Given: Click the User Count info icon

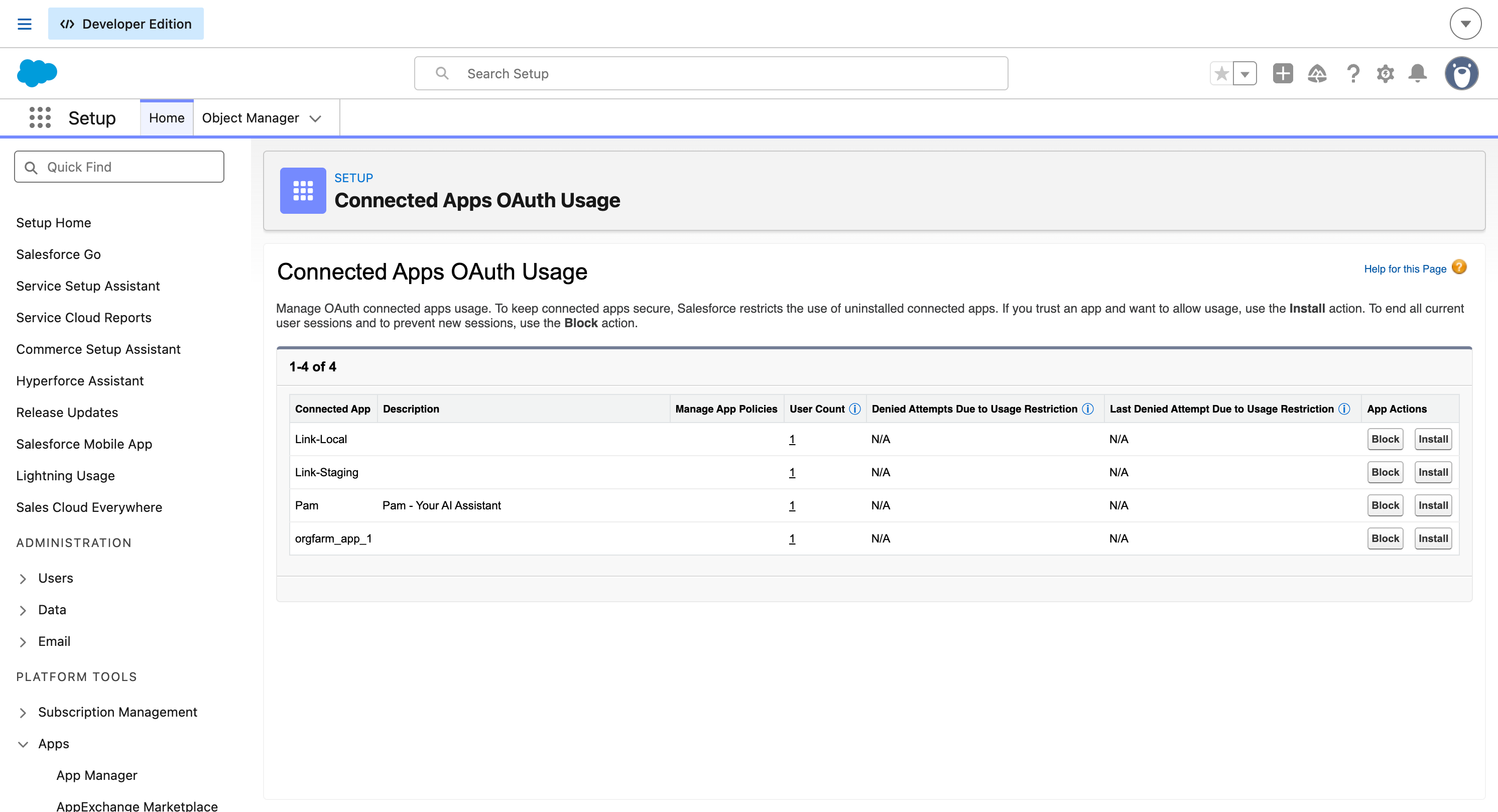Looking at the screenshot, I should point(855,409).
